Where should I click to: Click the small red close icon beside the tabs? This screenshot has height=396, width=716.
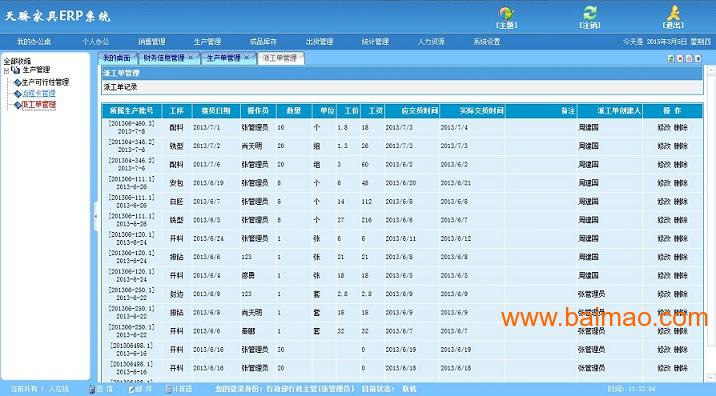pyautogui.click(x=680, y=58)
